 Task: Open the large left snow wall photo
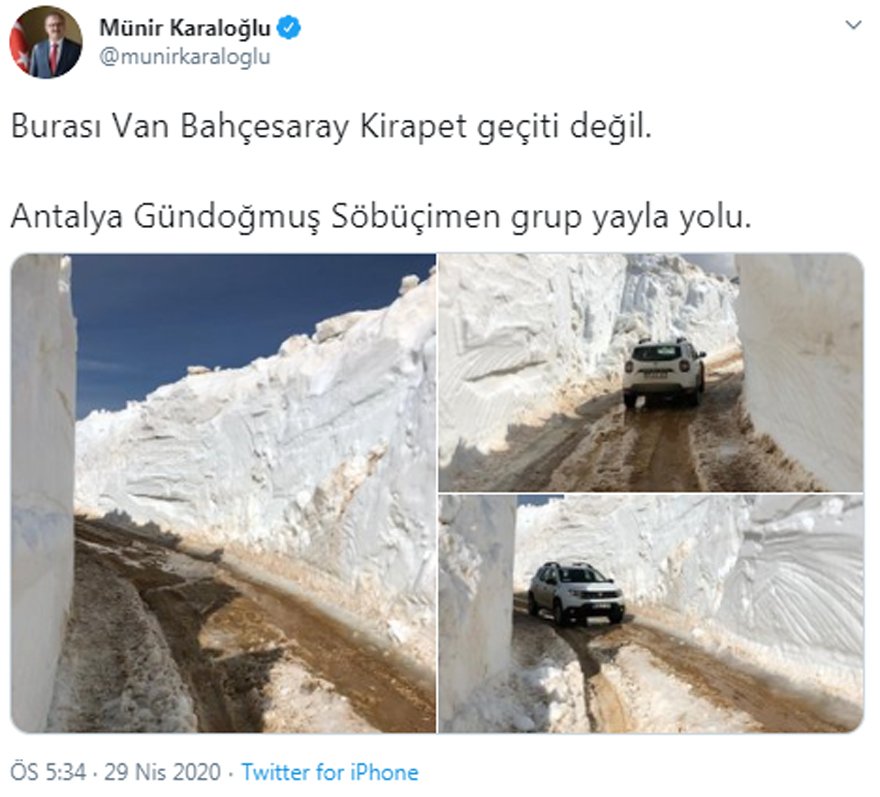(x=223, y=493)
